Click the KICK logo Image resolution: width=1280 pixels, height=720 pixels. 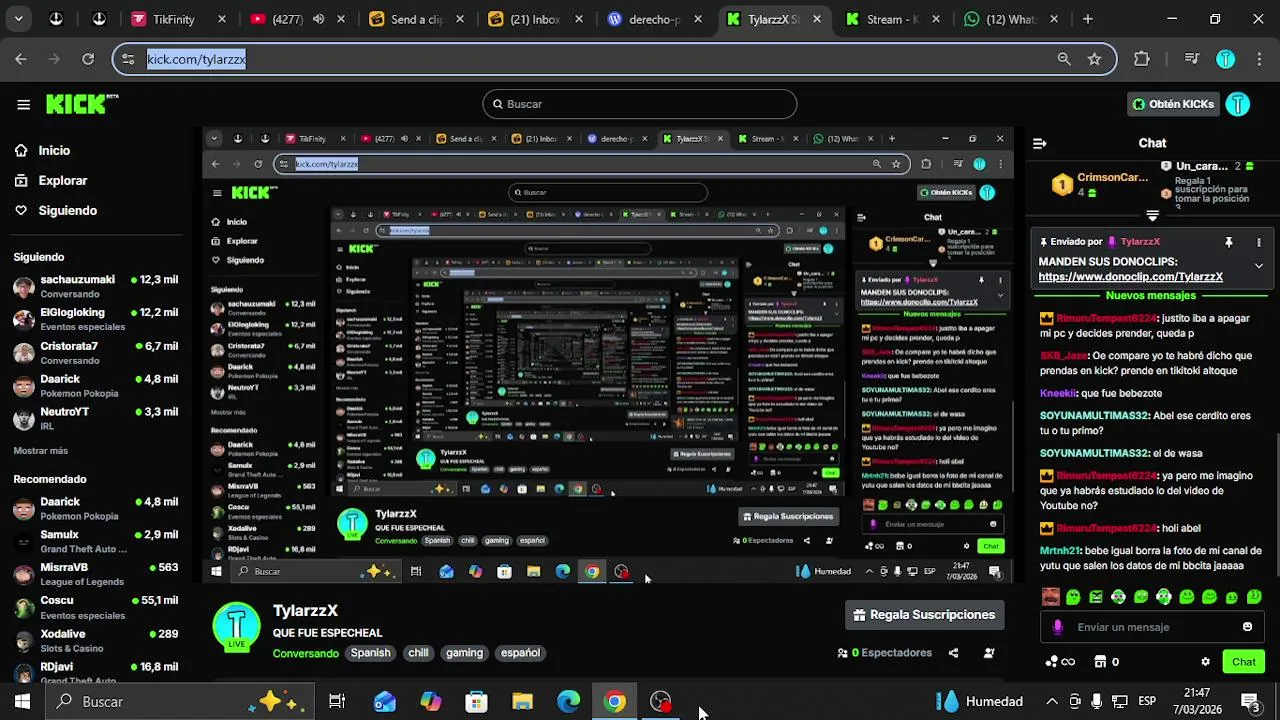pyautogui.click(x=82, y=104)
